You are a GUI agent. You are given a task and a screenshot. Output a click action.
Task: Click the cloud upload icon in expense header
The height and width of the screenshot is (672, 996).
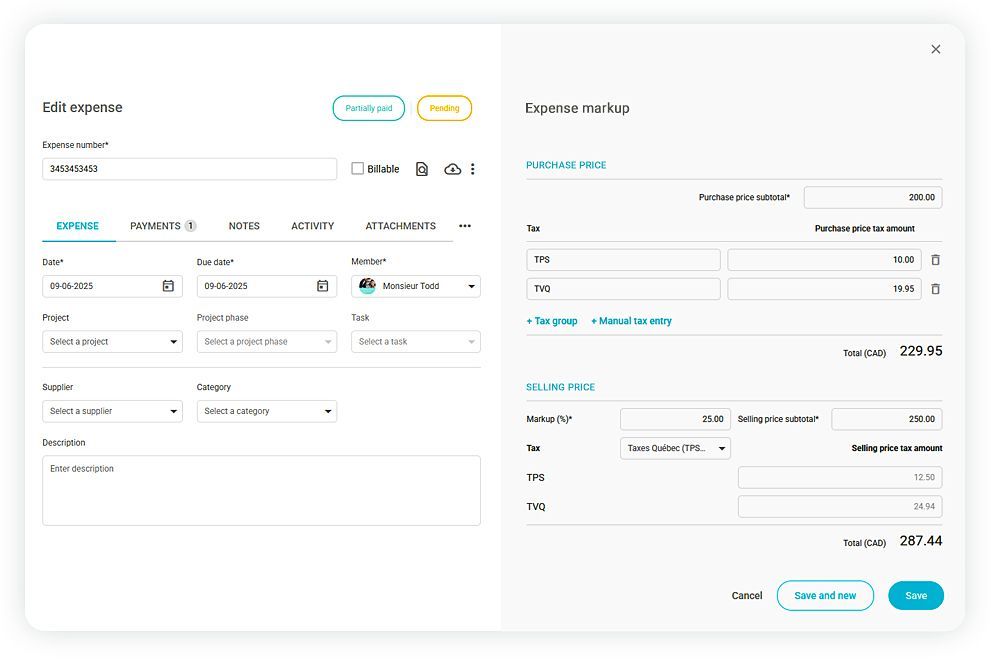pos(452,168)
